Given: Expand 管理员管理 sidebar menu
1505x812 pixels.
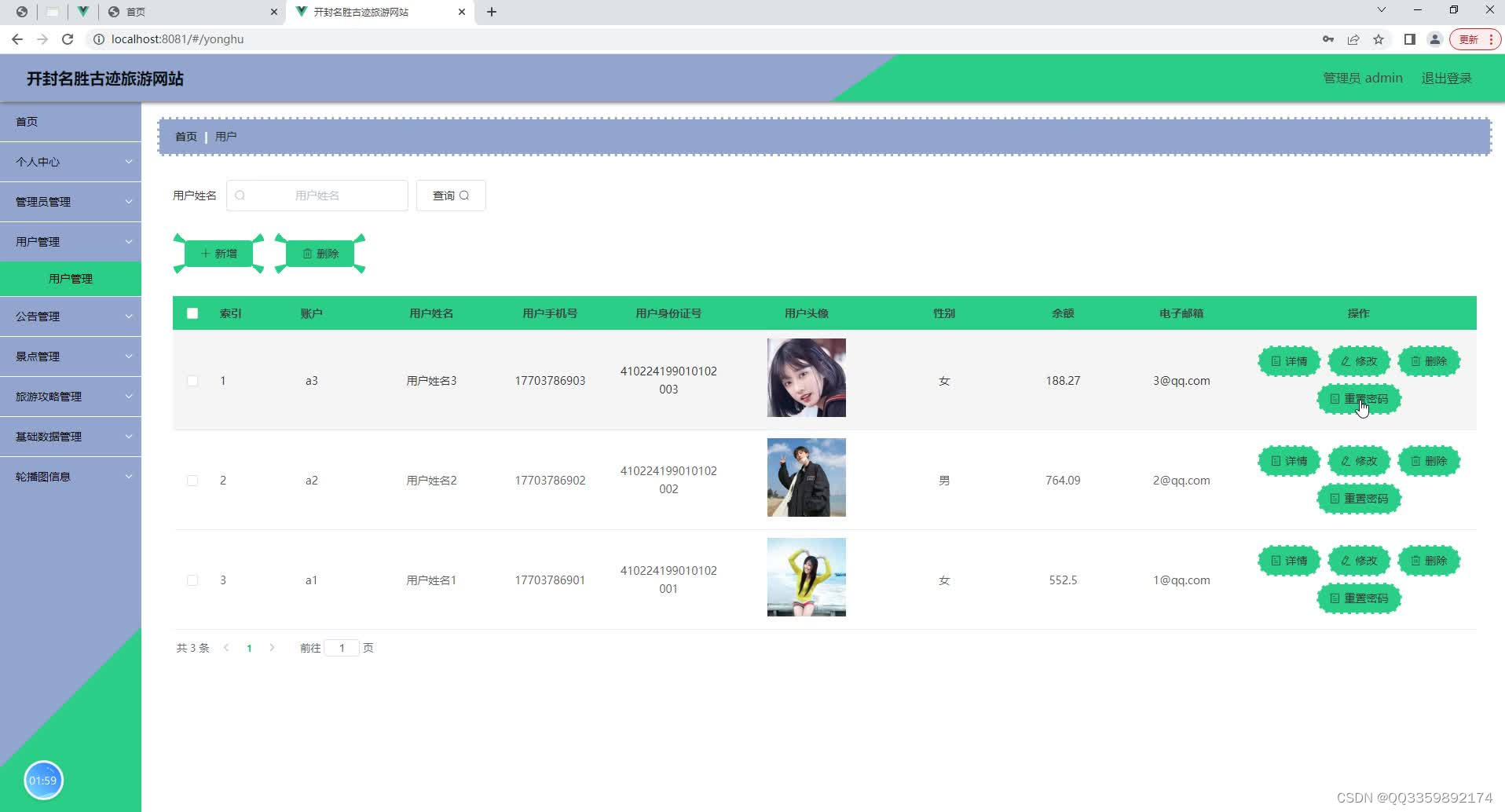Looking at the screenshot, I should click(x=71, y=202).
